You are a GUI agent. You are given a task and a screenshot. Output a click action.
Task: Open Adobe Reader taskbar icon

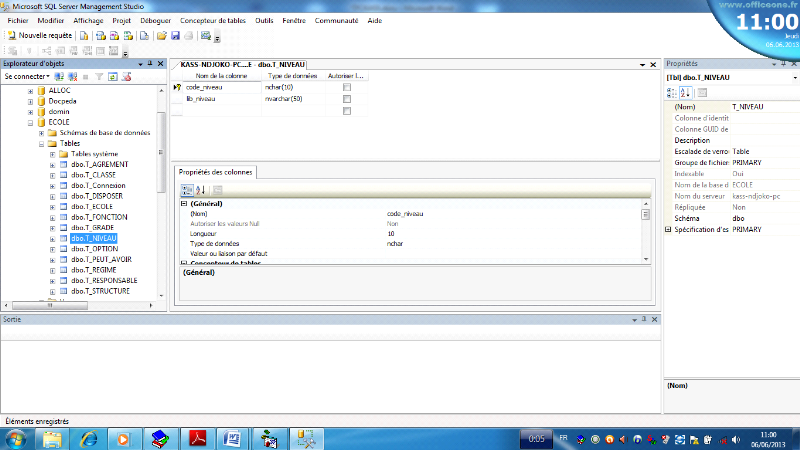tap(198, 439)
